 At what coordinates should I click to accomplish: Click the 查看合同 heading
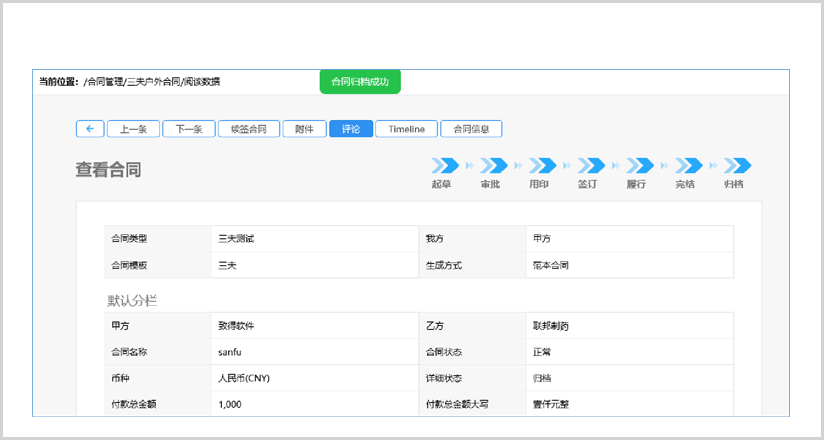(108, 170)
